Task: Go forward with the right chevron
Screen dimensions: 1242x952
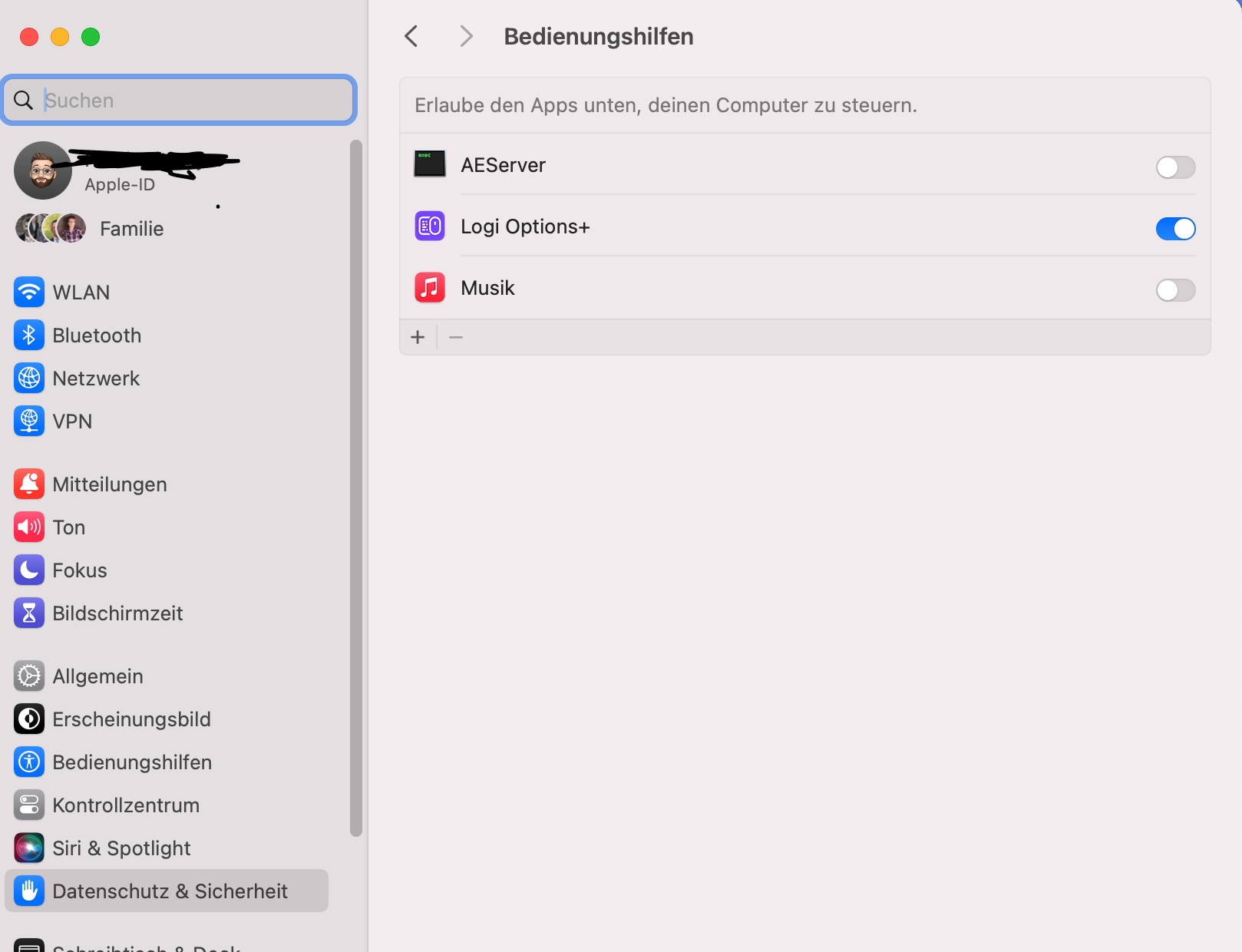Action: (466, 36)
